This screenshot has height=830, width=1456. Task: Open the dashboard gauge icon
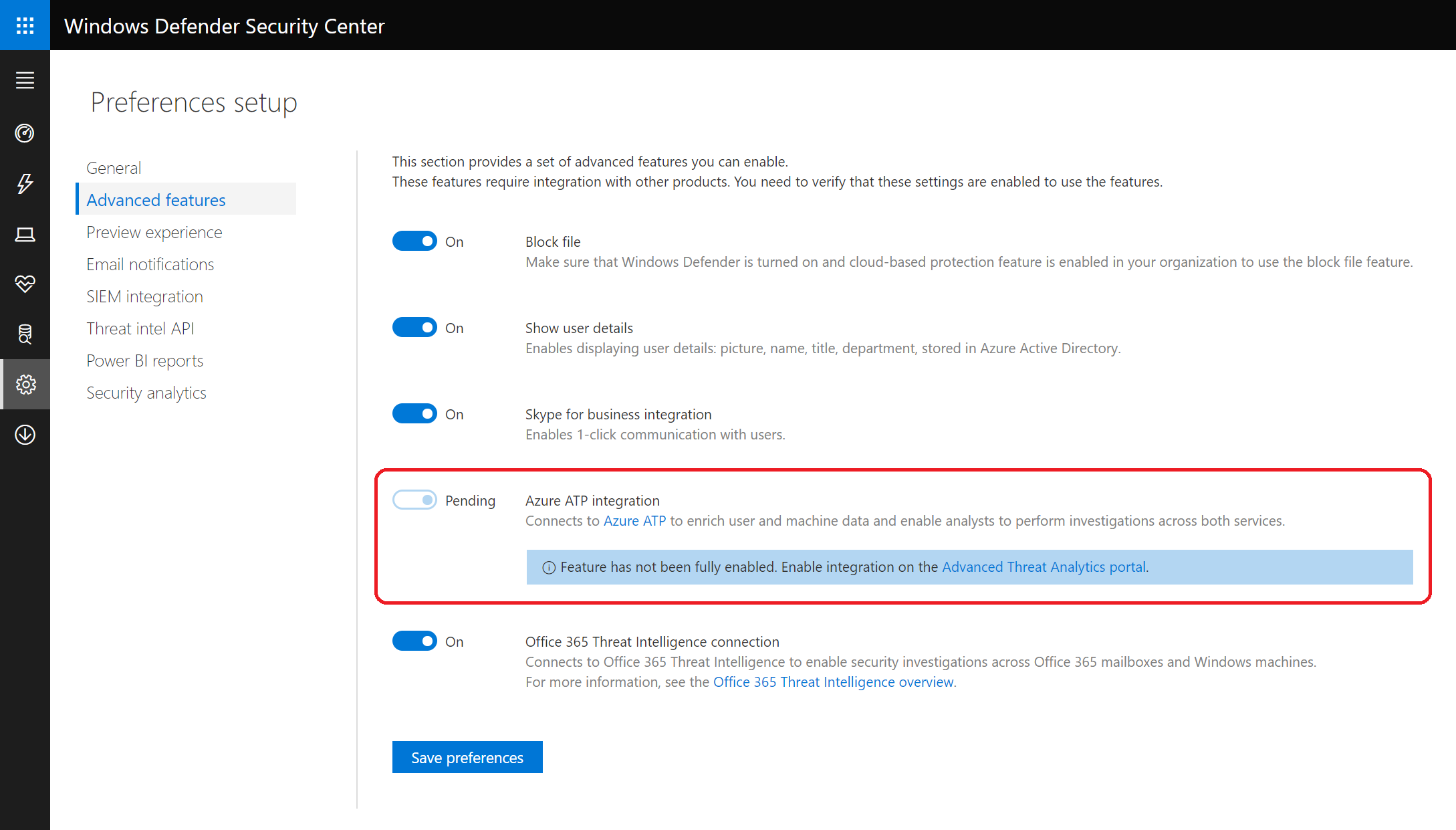pyautogui.click(x=25, y=133)
